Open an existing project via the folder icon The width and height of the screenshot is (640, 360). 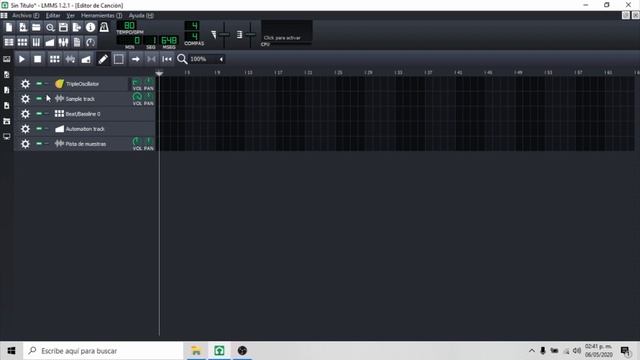[x=36, y=27]
